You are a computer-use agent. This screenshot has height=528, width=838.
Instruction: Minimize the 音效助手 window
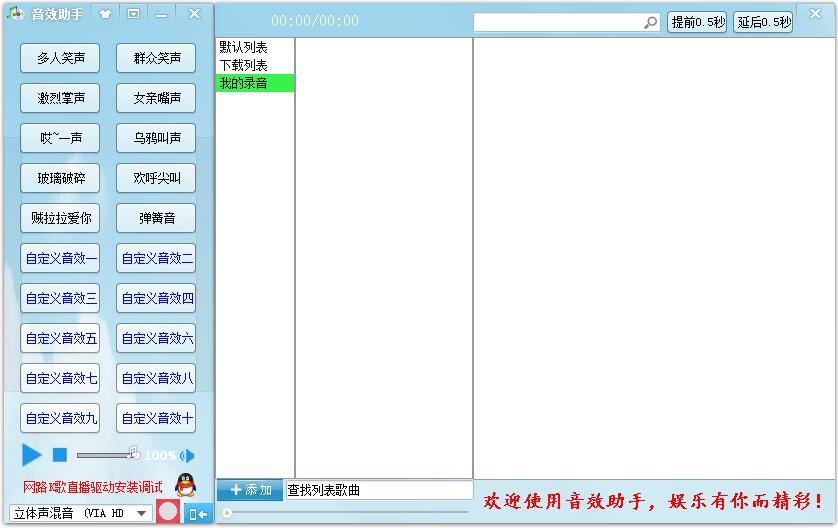161,15
